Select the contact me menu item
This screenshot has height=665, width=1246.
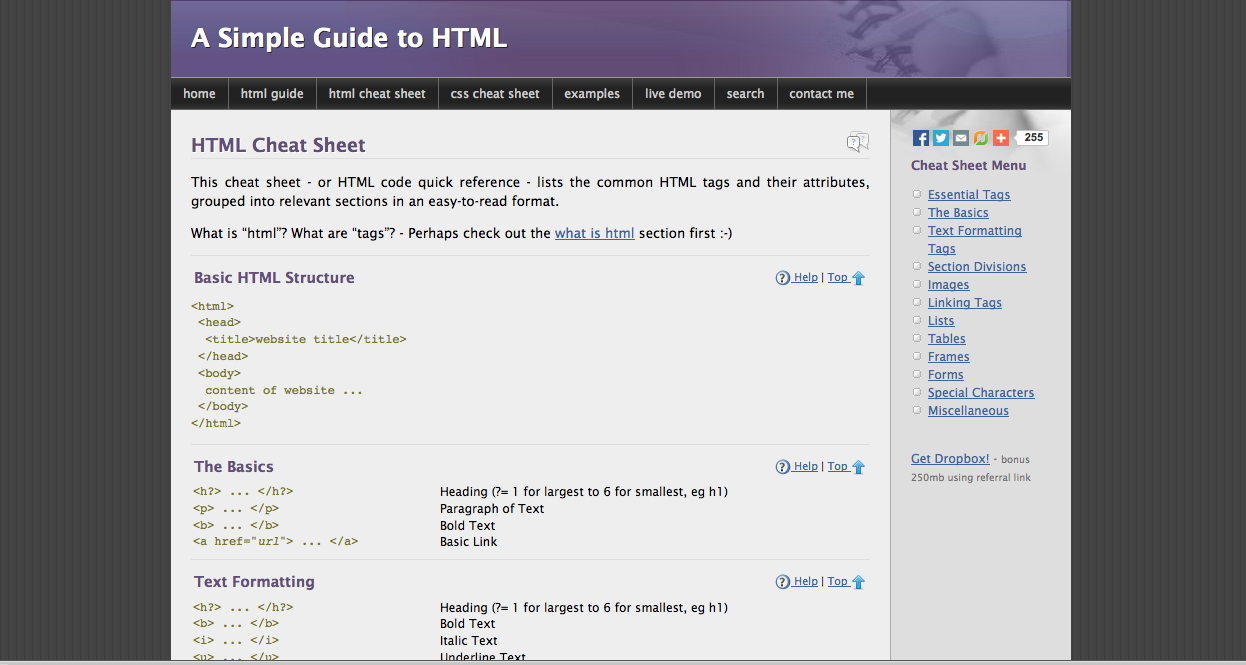click(x=821, y=94)
